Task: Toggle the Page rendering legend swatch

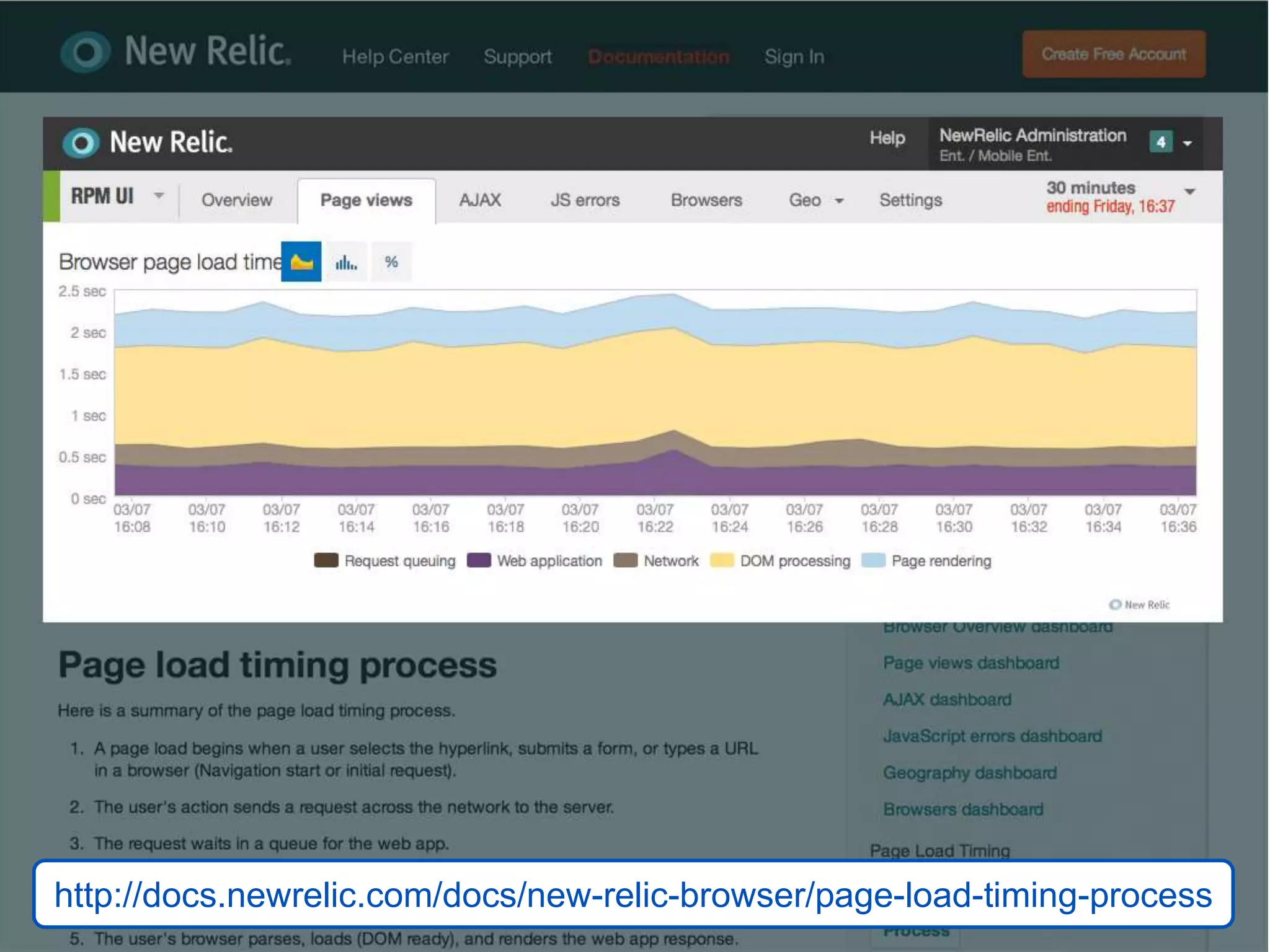Action: pos(873,560)
